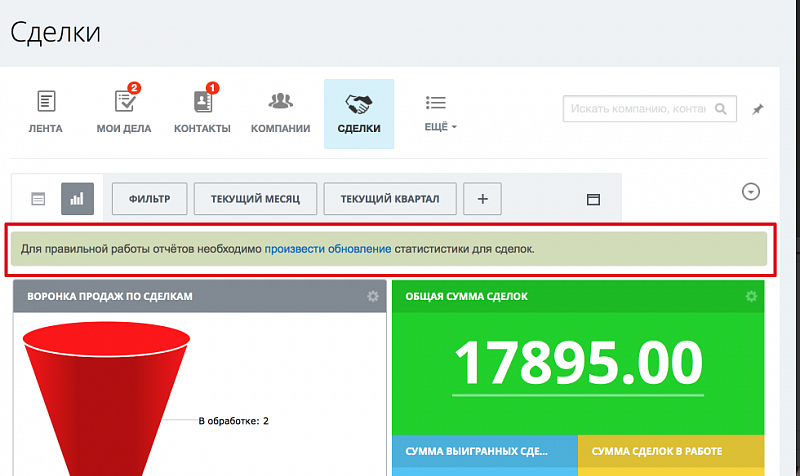Open the Лента feed section
This screenshot has height=476, width=800.
pyautogui.click(x=45, y=113)
